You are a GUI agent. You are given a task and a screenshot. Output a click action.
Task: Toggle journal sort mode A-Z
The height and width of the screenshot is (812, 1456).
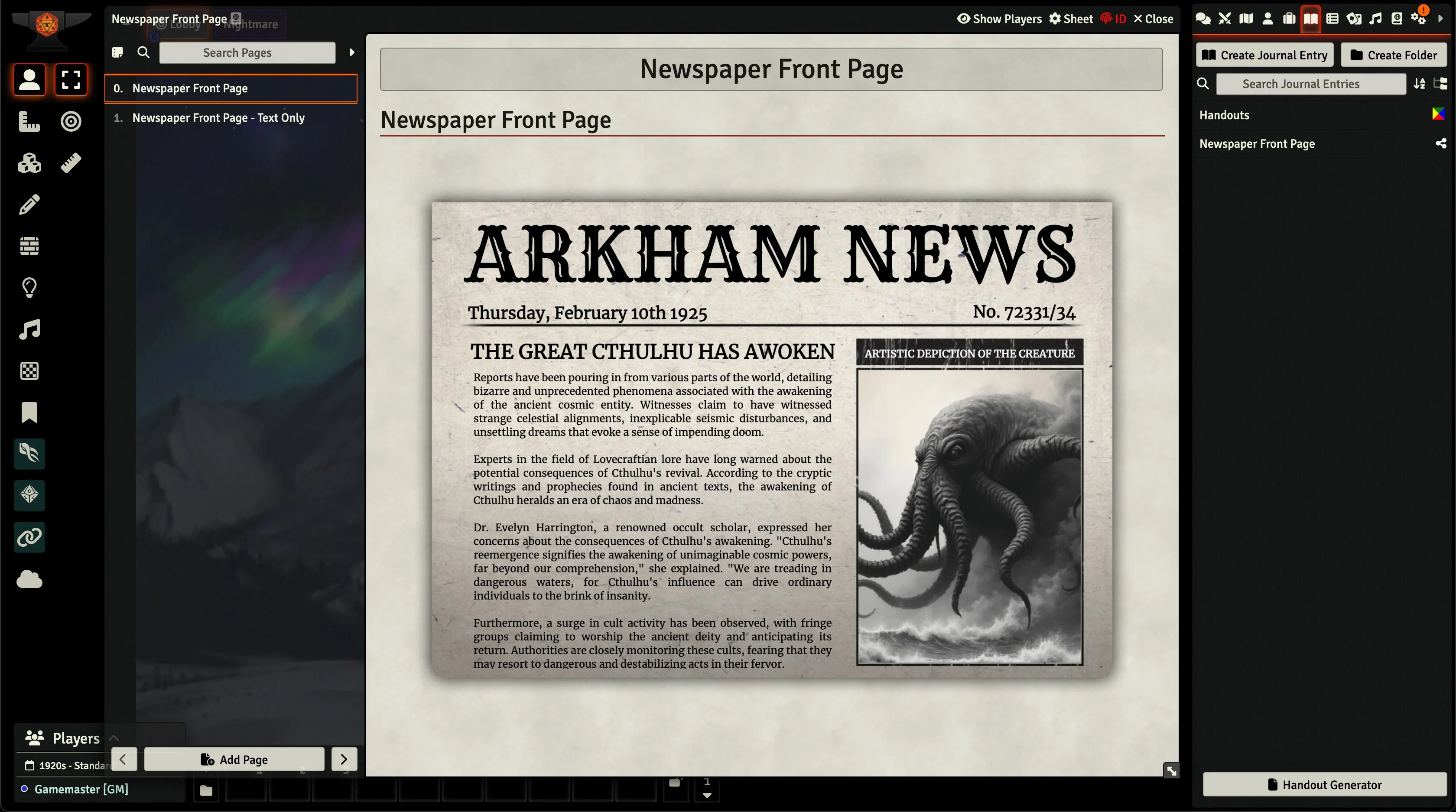(x=1419, y=84)
